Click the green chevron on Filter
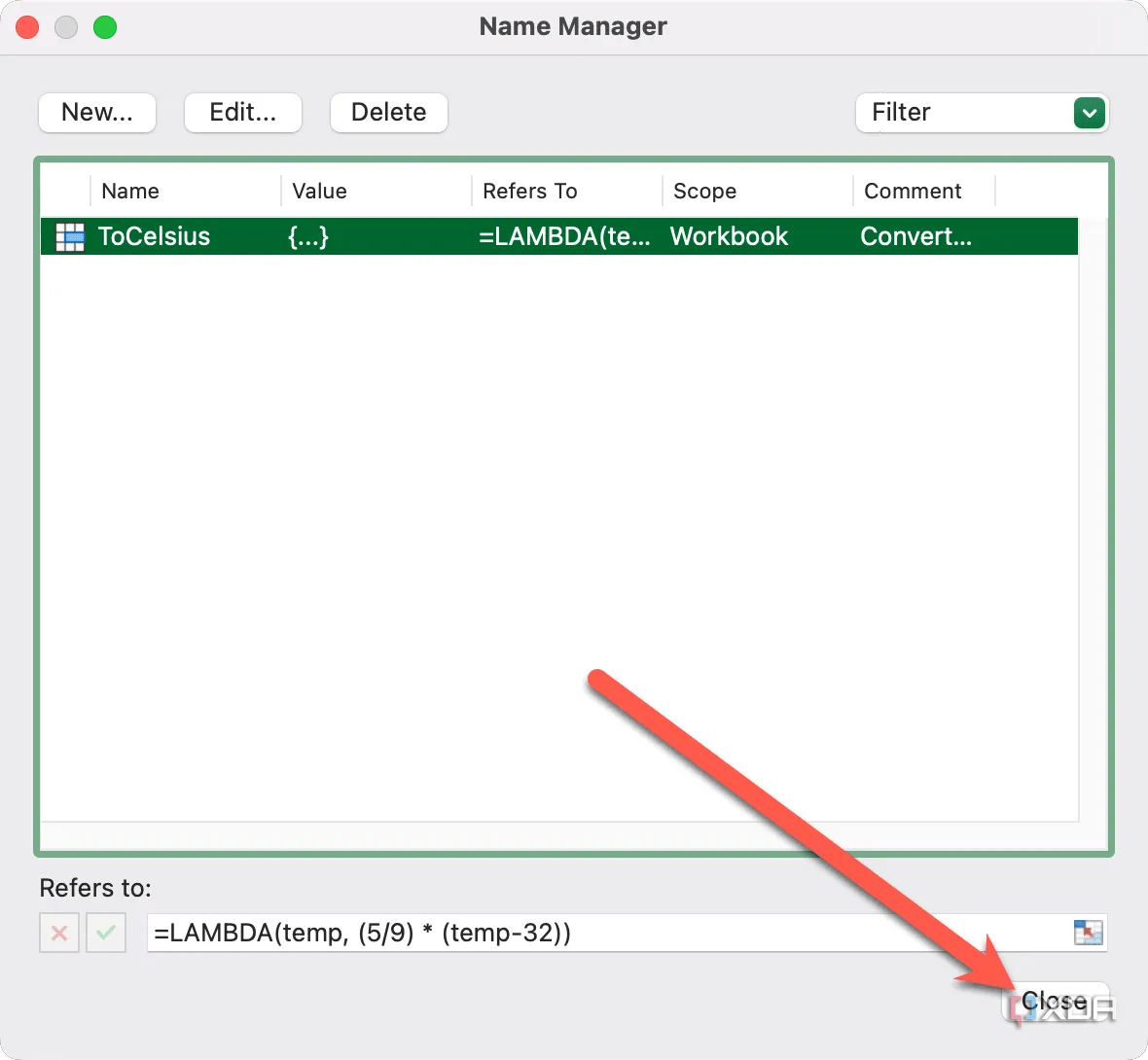Viewport: 1148px width, 1060px height. tap(1089, 113)
